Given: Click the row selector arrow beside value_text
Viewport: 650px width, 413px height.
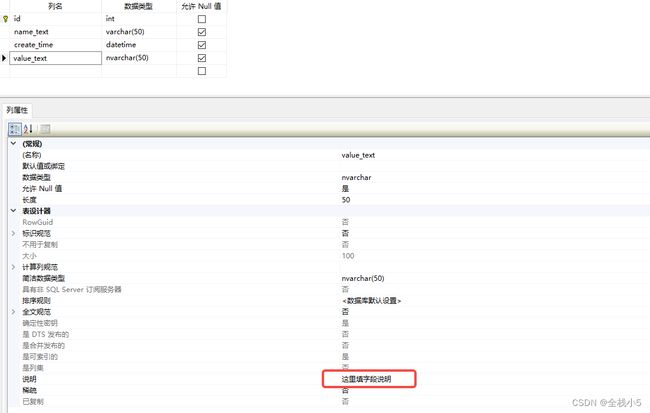Looking at the screenshot, I should pos(4,58).
